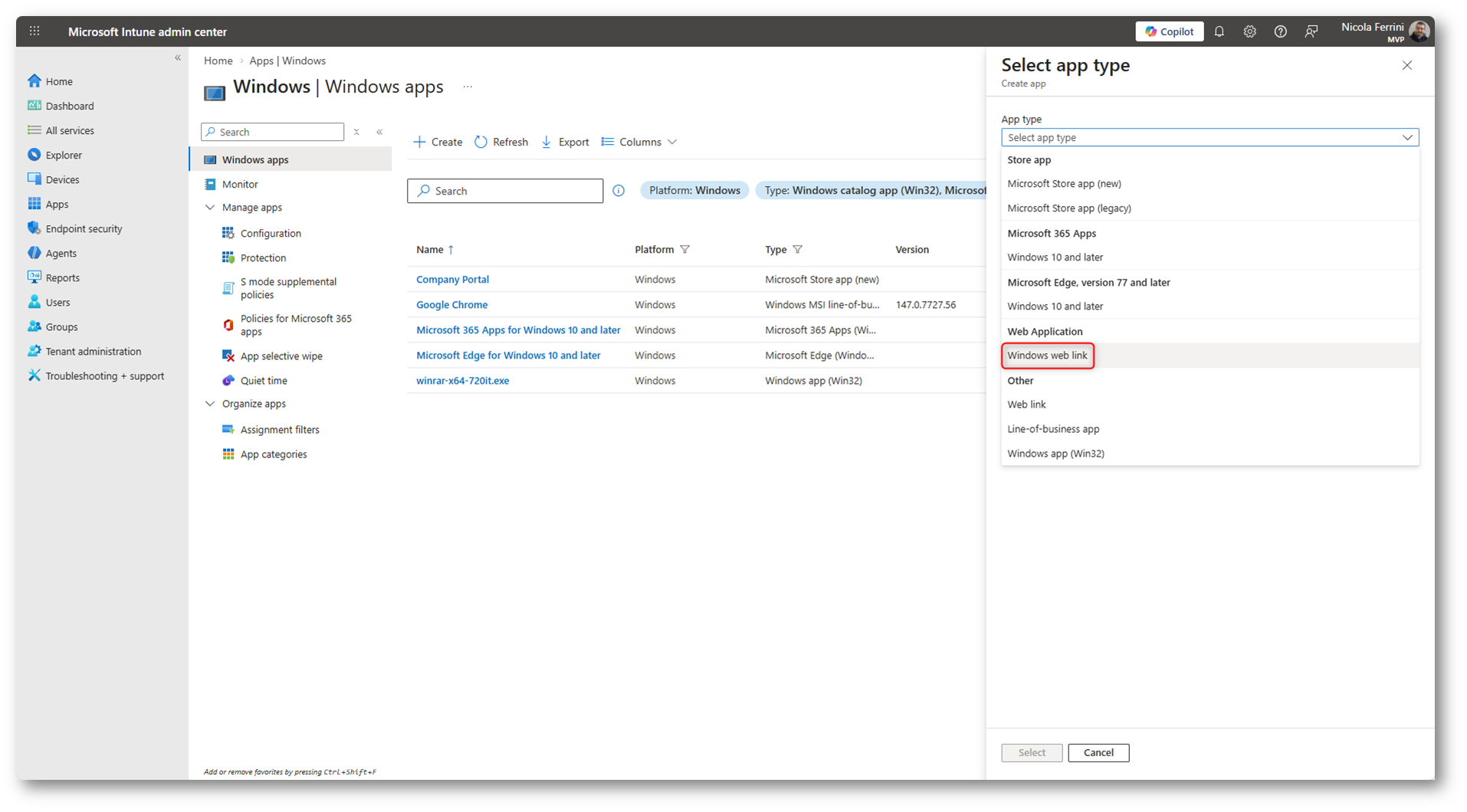Collapse the left navigation sidebar

[x=178, y=58]
